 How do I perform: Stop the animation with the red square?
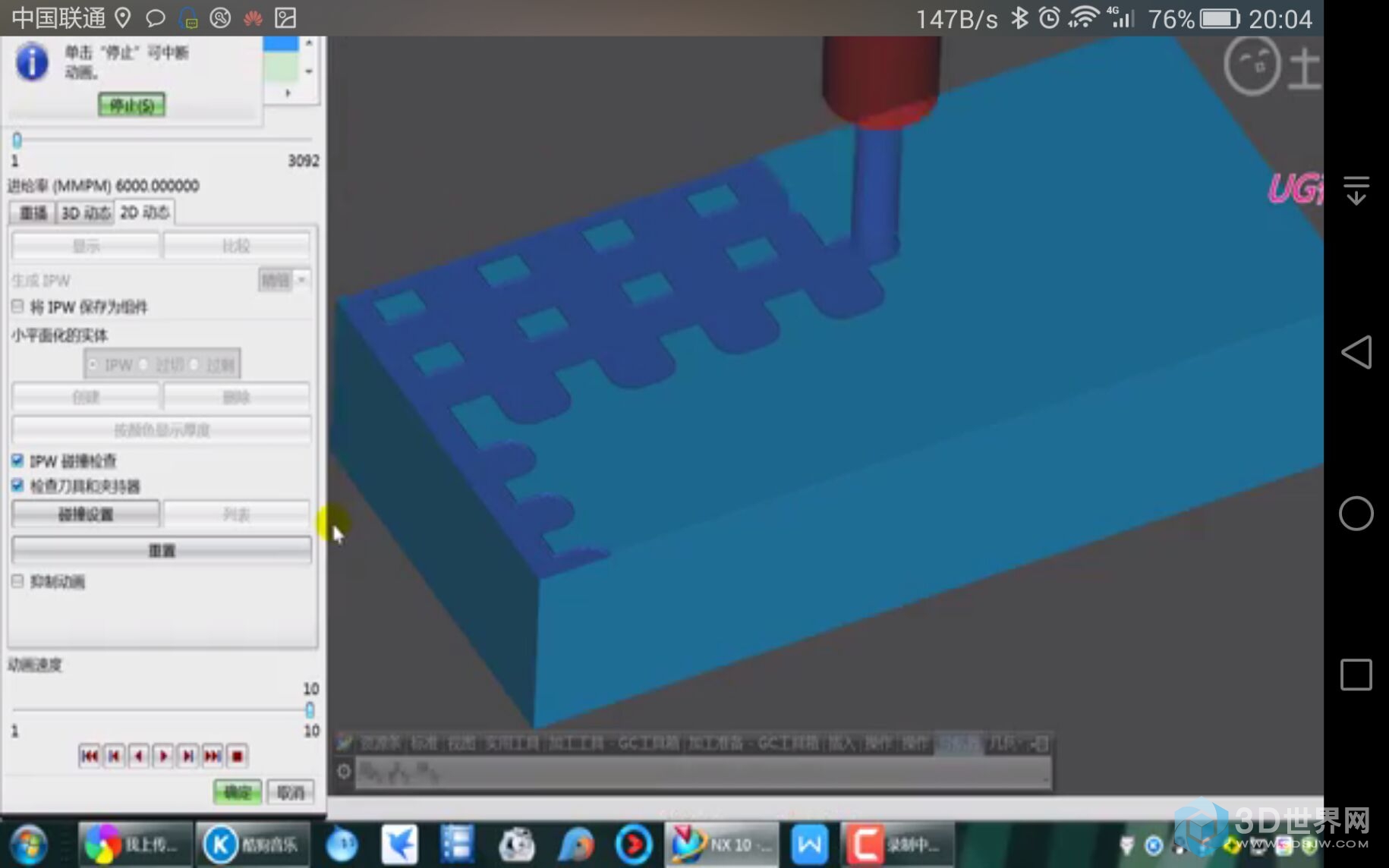[237, 756]
